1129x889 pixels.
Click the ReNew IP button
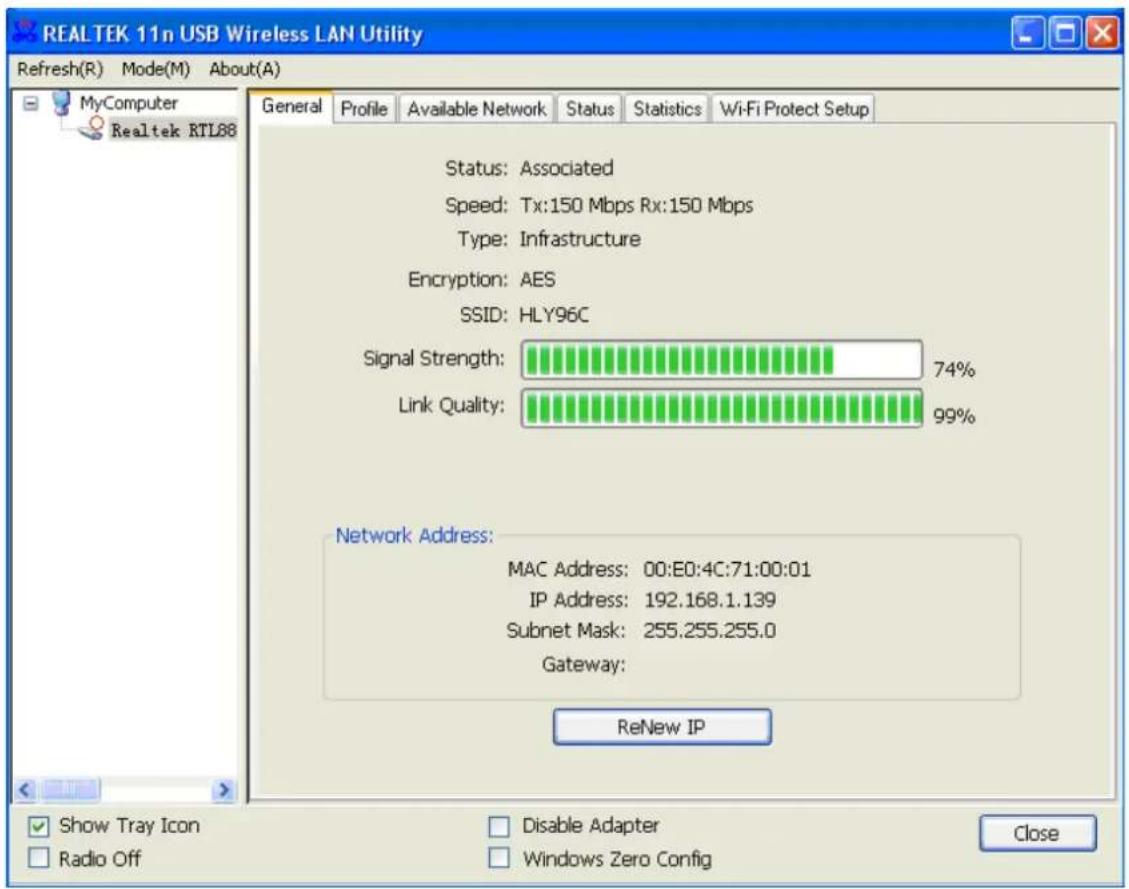point(662,727)
